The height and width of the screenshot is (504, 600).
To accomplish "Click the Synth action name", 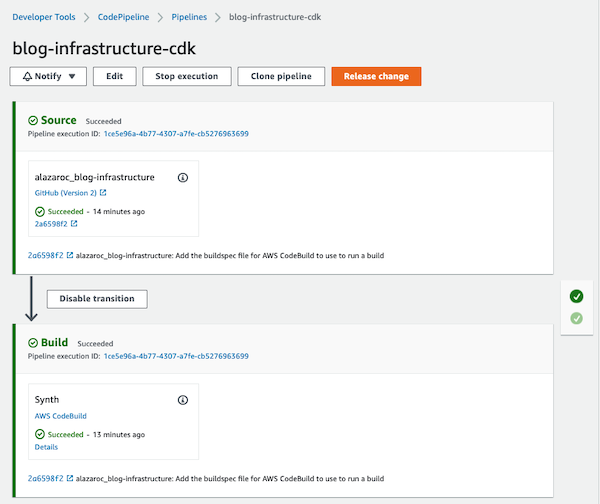I will pos(47,400).
